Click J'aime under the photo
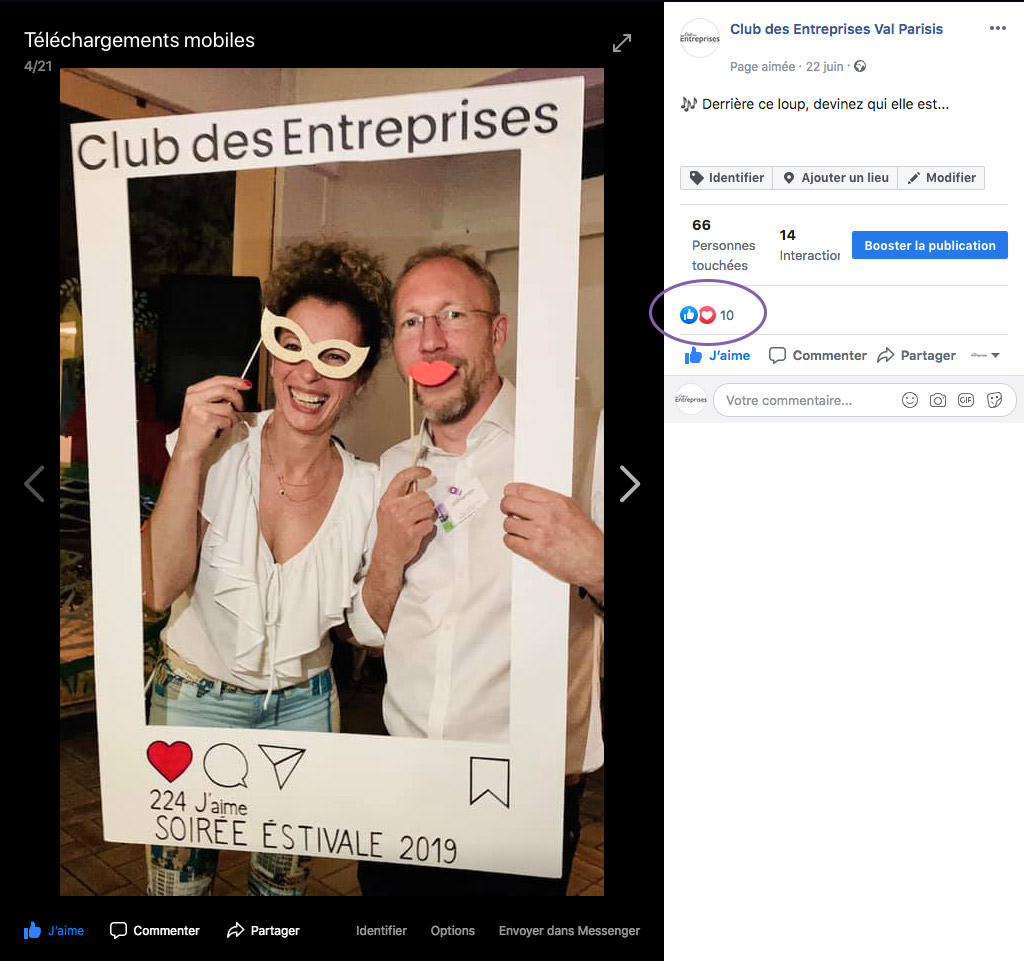Screen dimensions: 1024x961 tap(54, 930)
